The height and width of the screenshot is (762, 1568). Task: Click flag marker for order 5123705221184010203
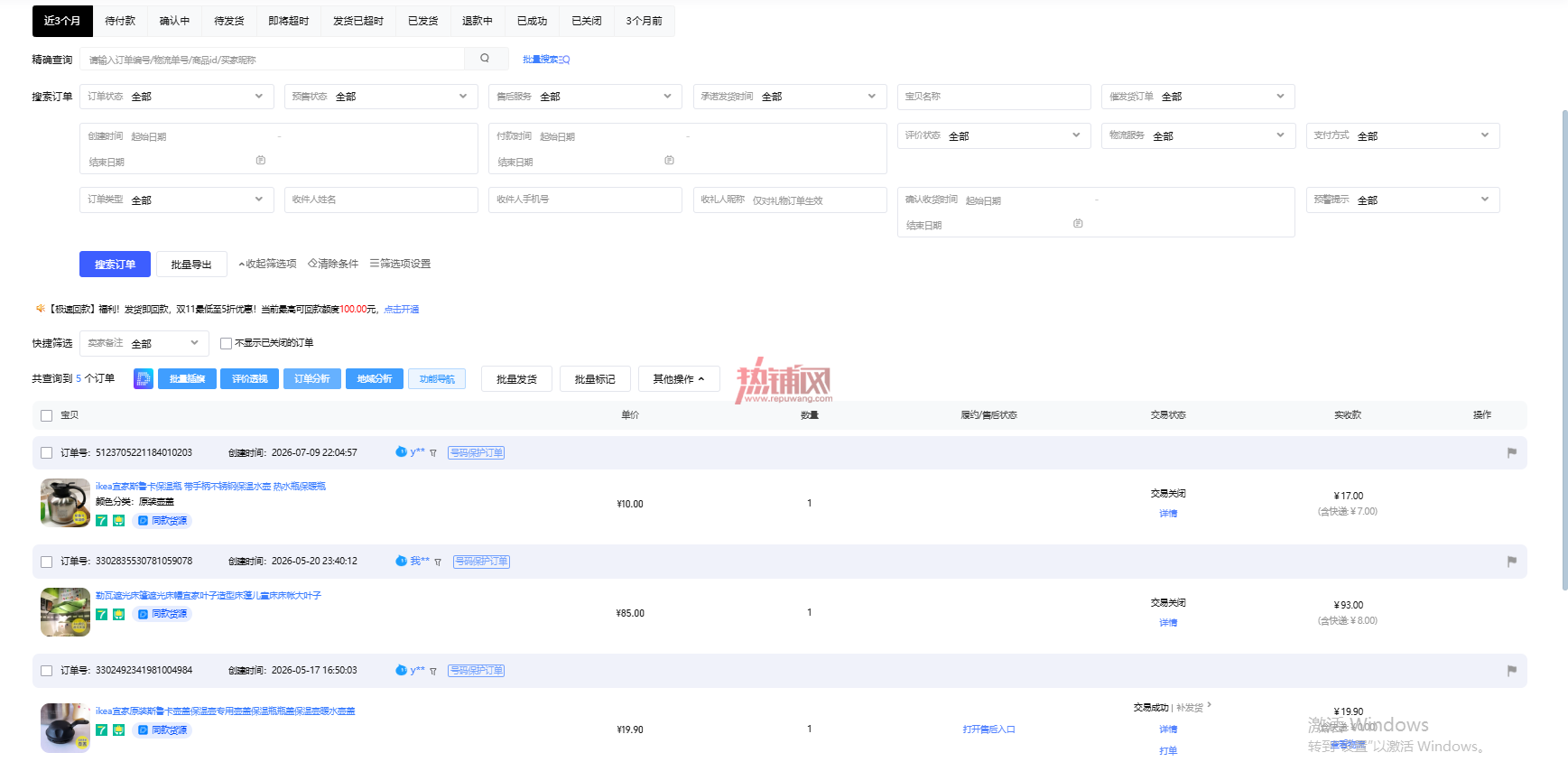click(x=1511, y=452)
